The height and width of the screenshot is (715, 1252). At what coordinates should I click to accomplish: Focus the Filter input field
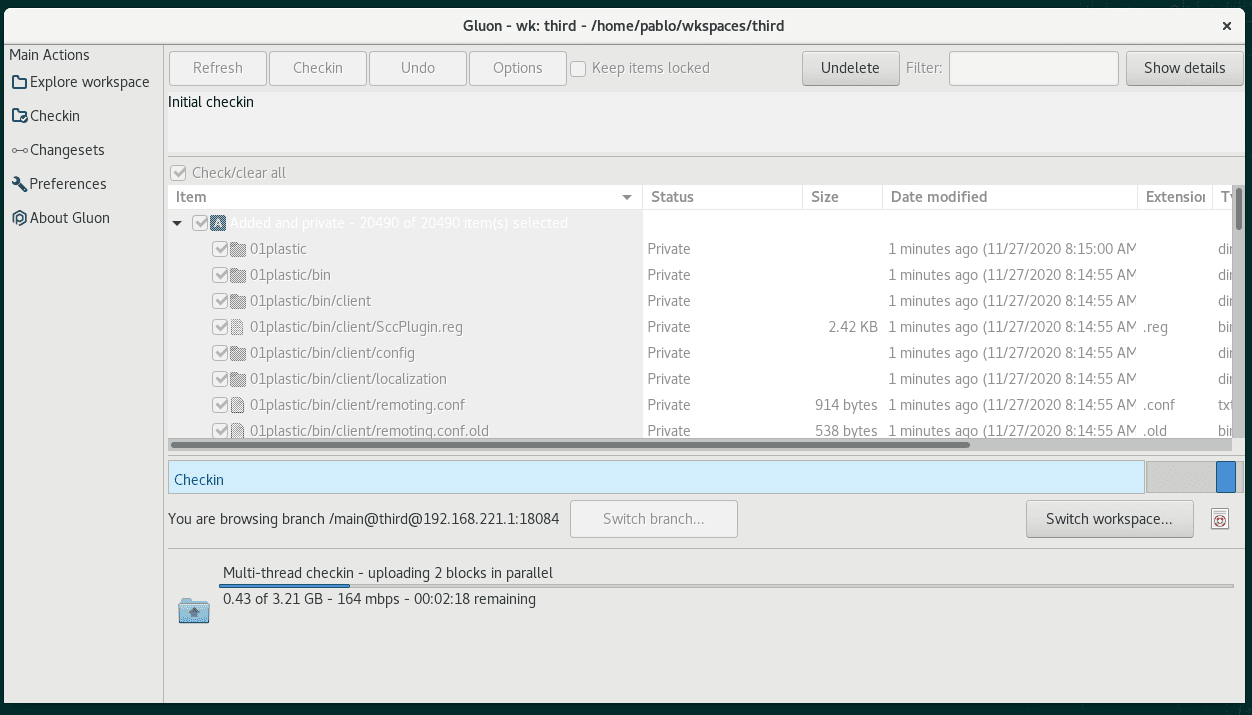click(1034, 68)
